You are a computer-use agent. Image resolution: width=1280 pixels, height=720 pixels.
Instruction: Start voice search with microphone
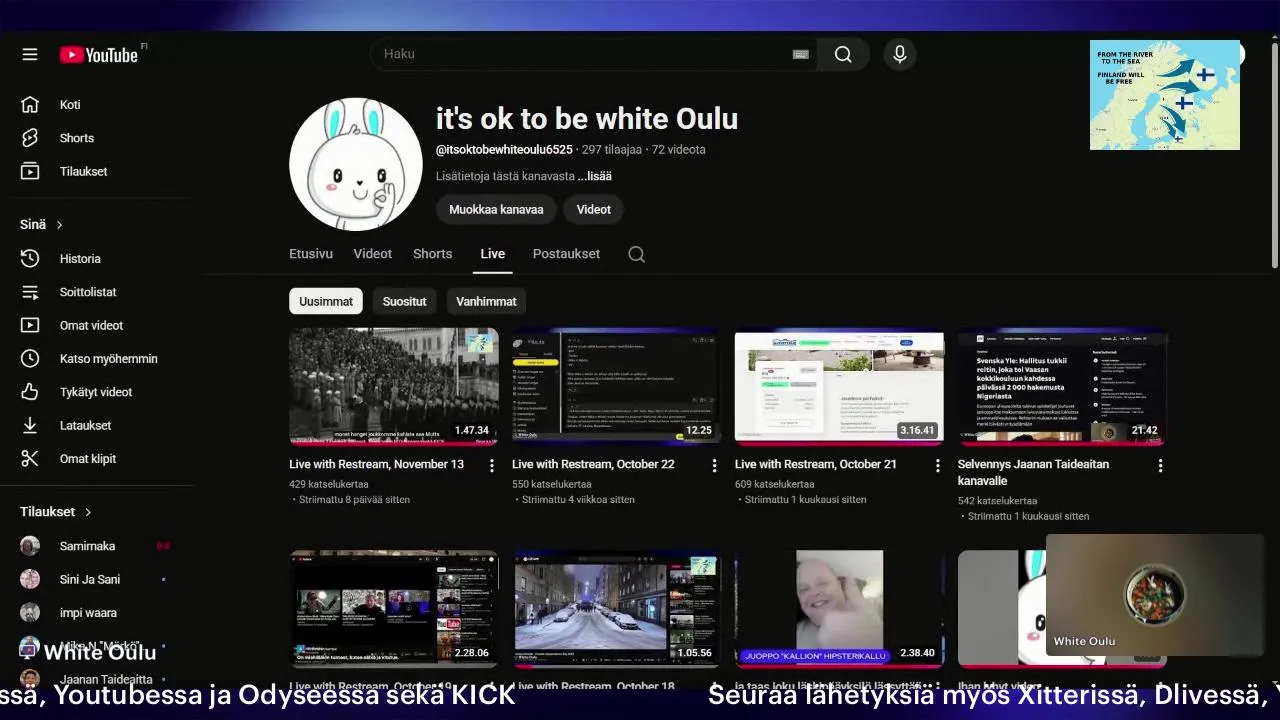900,54
